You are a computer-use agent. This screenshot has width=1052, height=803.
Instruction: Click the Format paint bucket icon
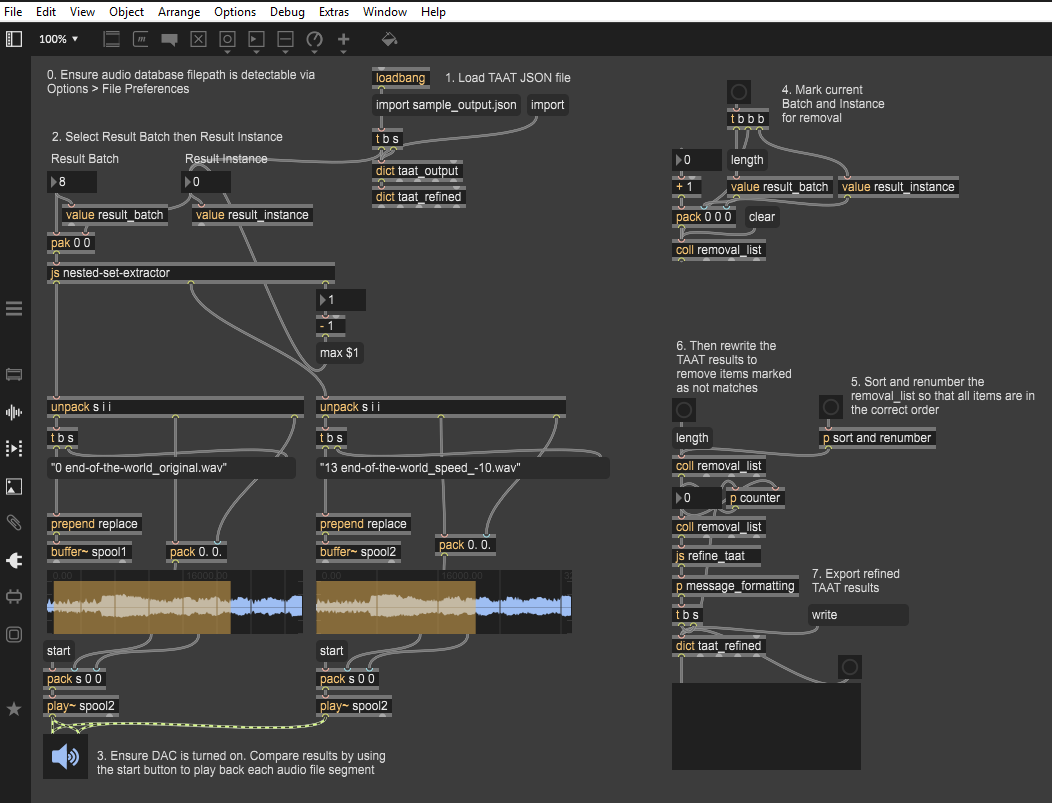point(390,40)
